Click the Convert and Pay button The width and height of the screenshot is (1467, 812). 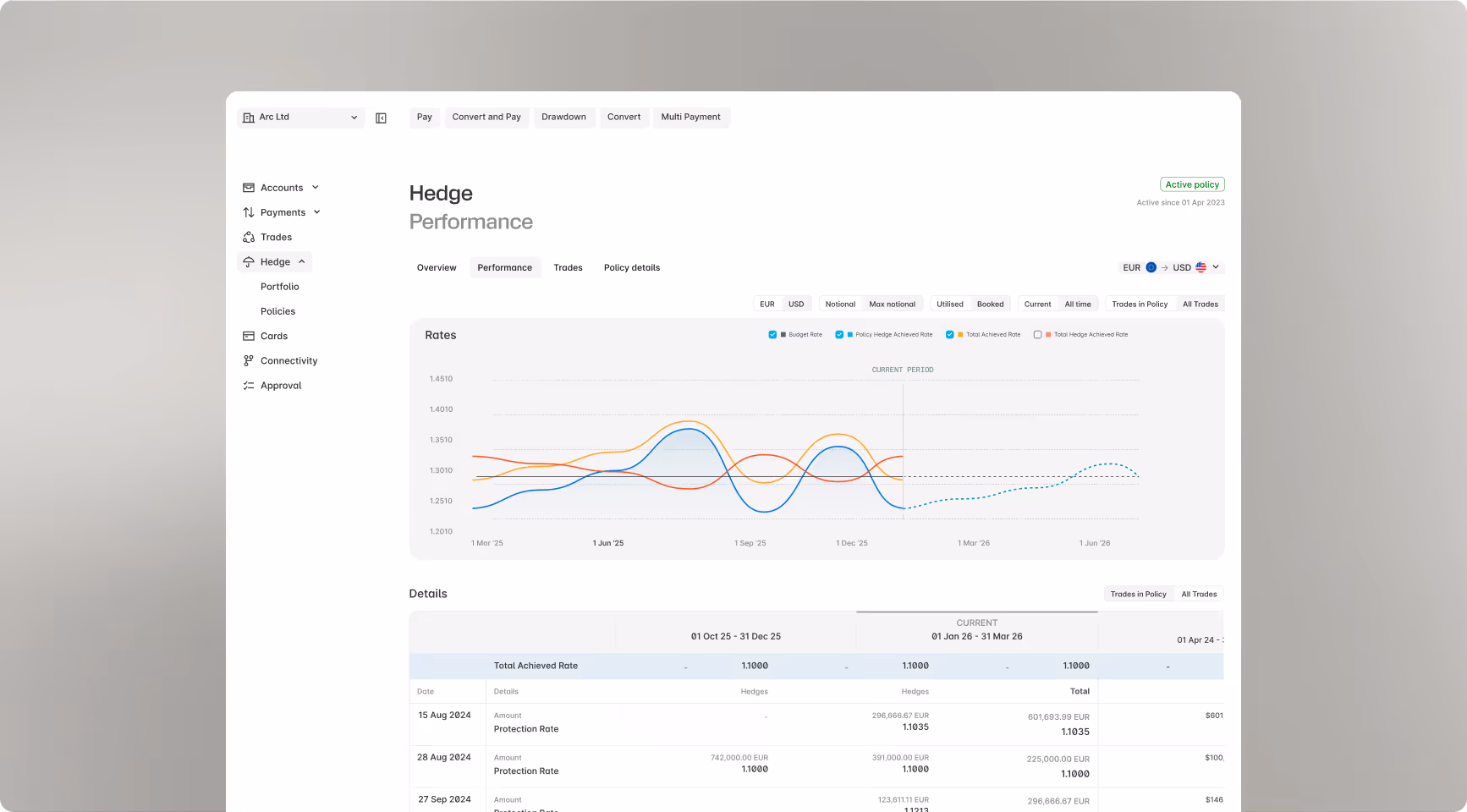tap(486, 118)
